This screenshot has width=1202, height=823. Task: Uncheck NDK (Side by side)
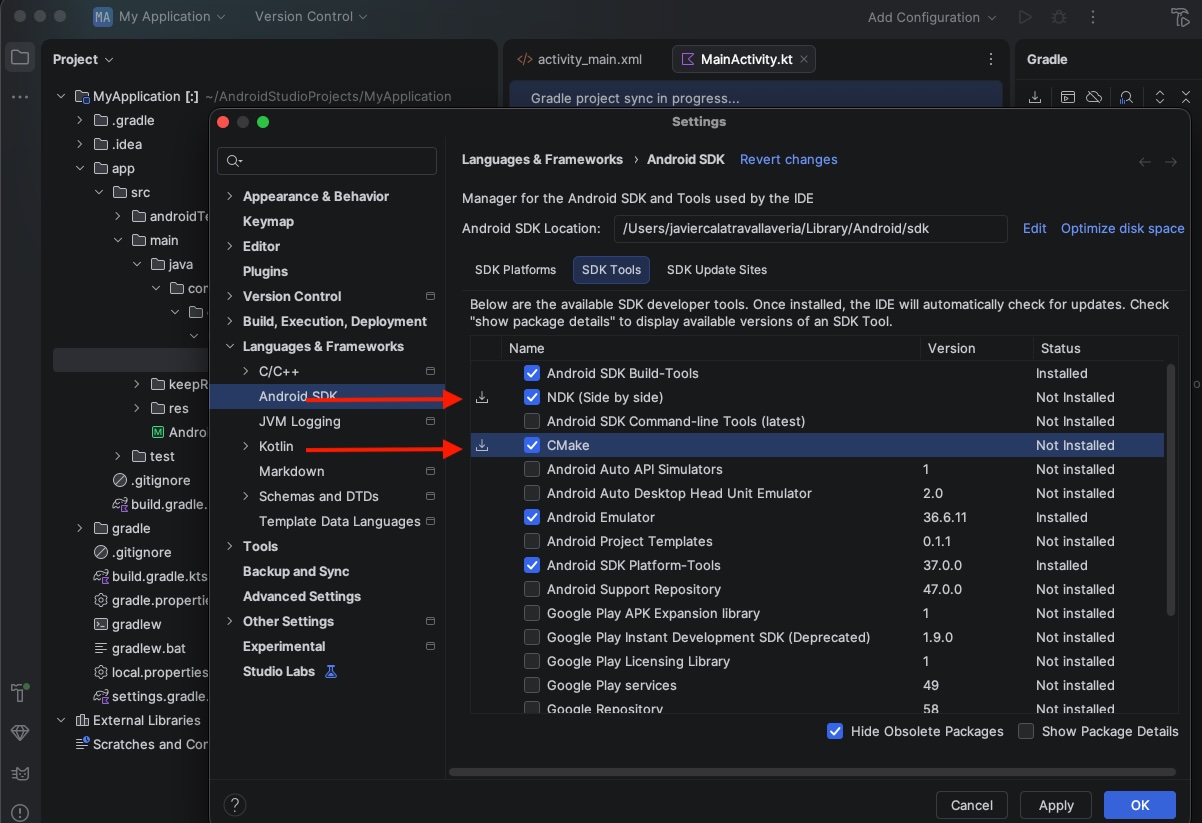click(x=532, y=397)
